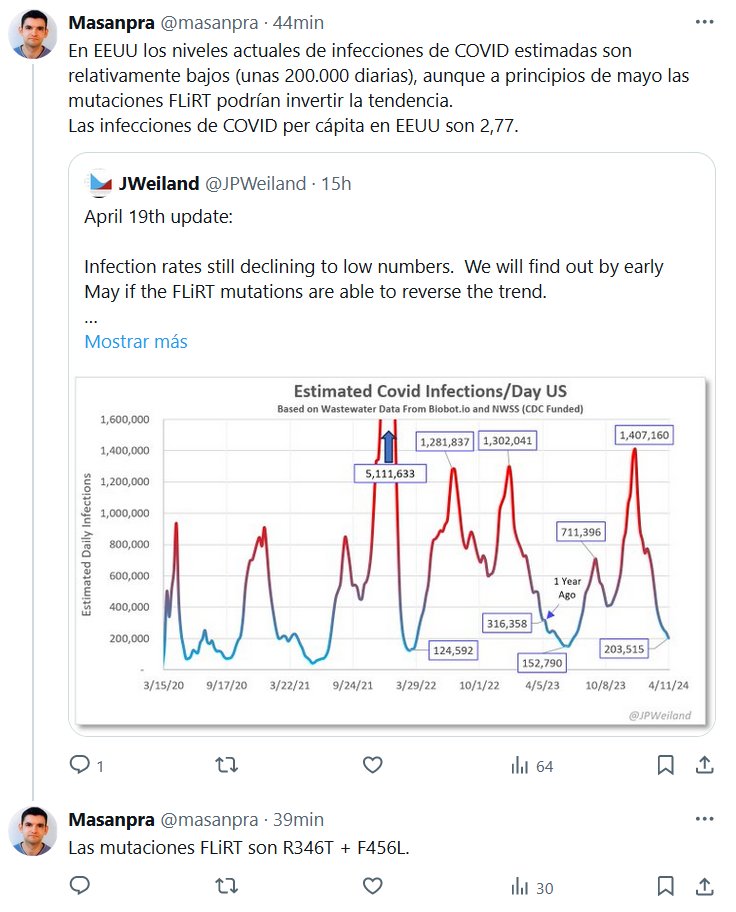This screenshot has width=736, height=912.
Task: View analytics showing 64 views
Action: click(532, 765)
